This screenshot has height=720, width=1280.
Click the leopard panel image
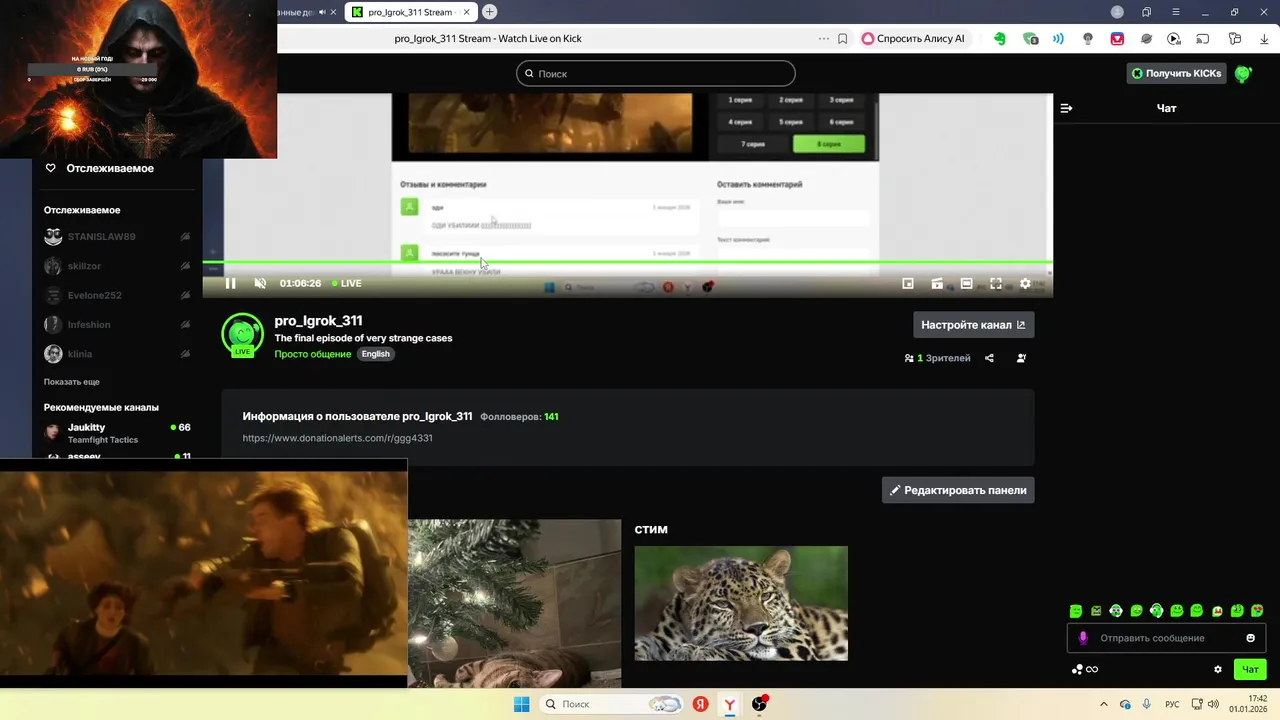pyautogui.click(x=741, y=603)
